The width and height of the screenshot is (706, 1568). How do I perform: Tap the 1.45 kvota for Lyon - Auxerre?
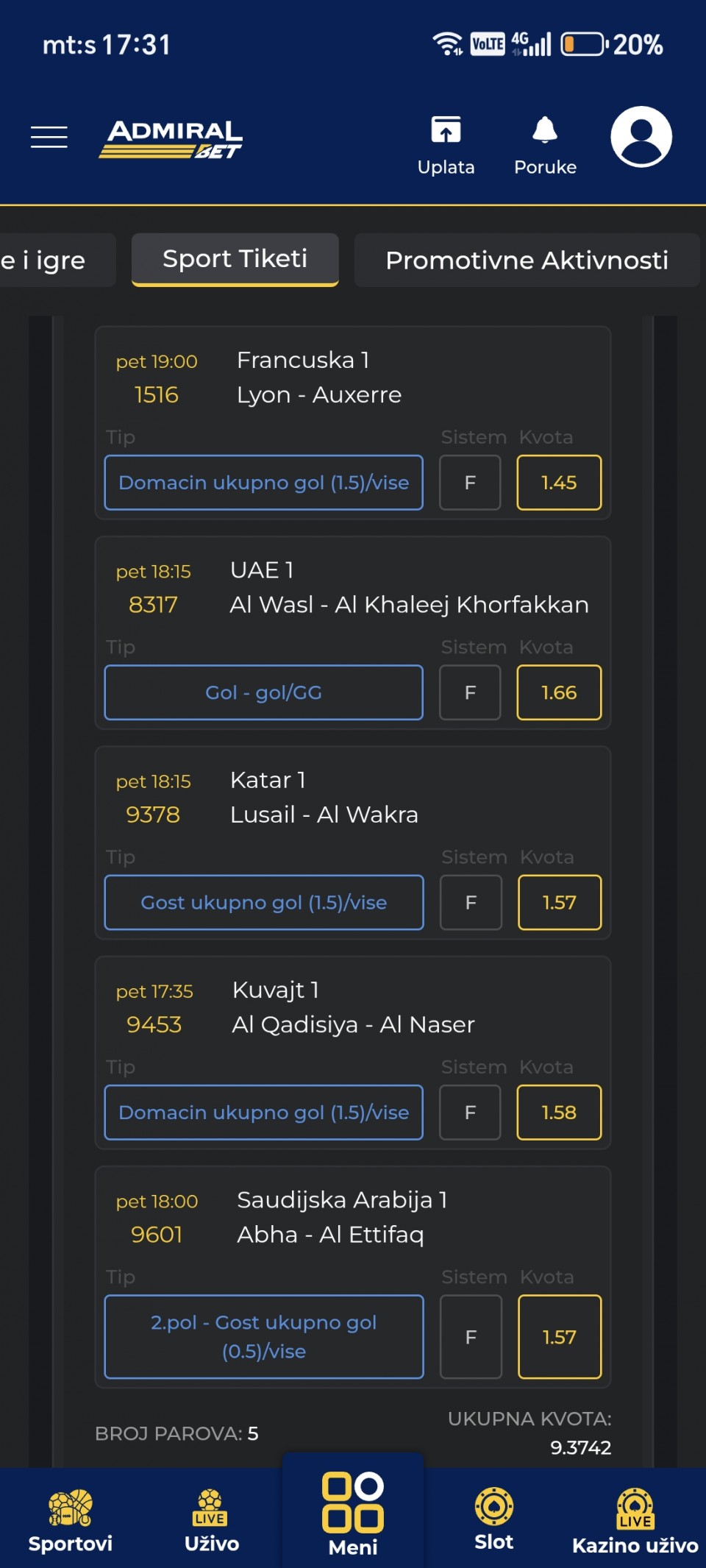click(x=559, y=483)
